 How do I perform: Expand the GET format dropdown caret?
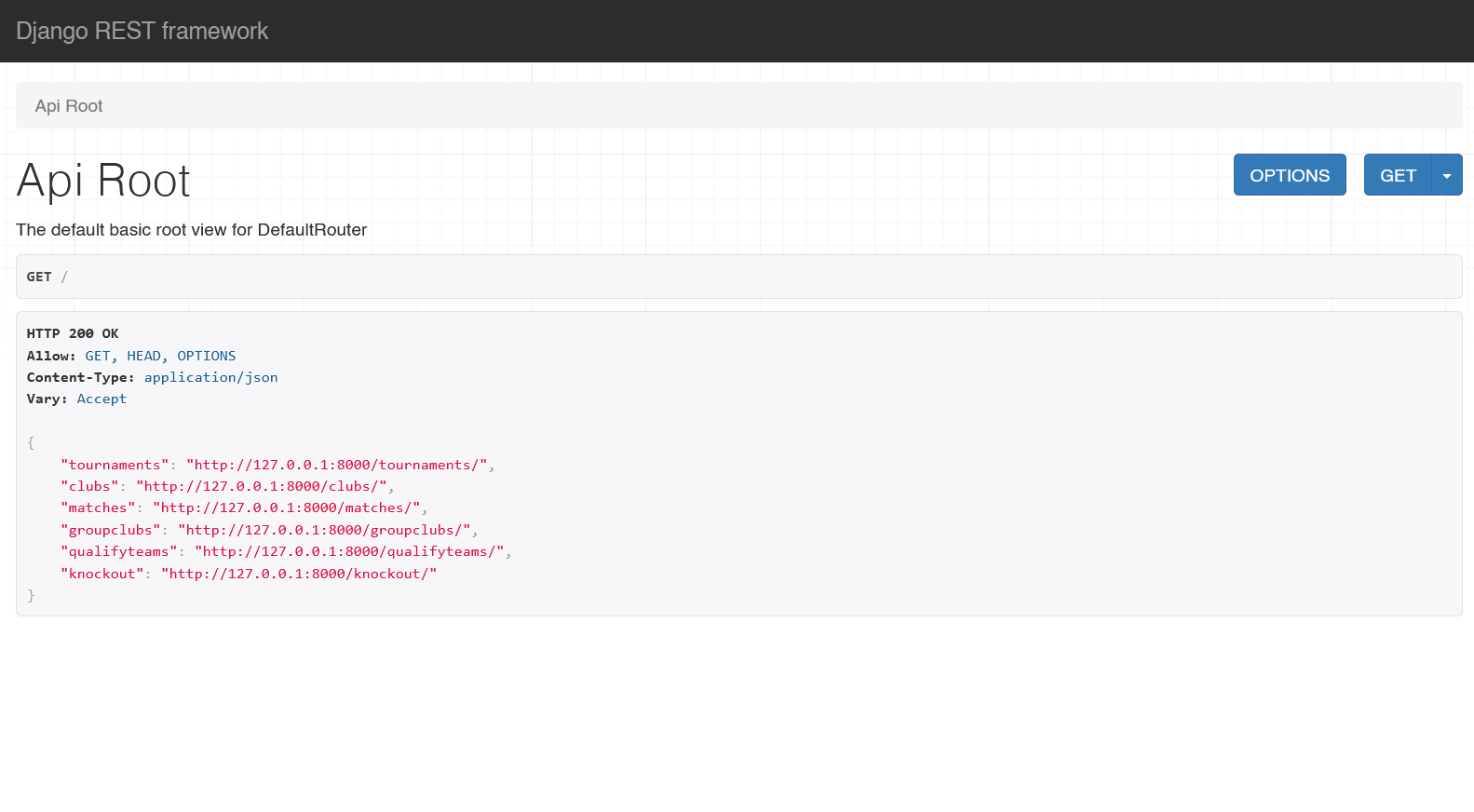[1446, 175]
